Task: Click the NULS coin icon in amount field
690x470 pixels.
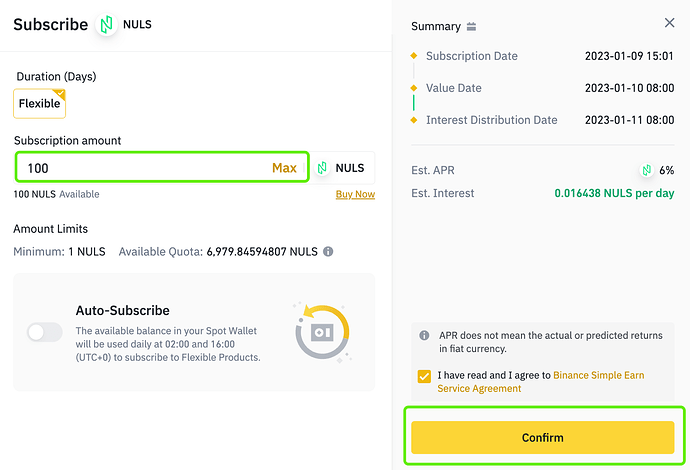Action: click(322, 168)
